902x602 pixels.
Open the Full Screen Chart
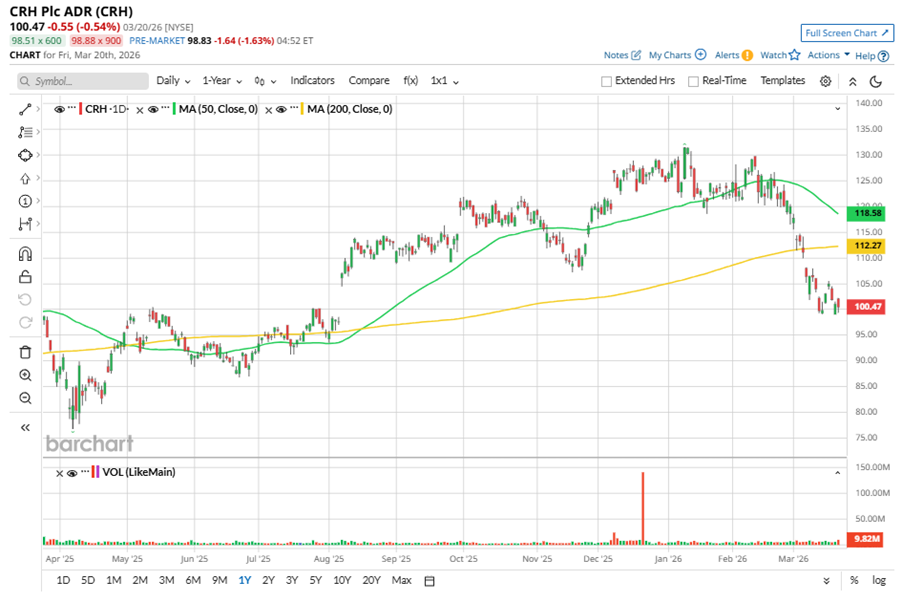pyautogui.click(x=847, y=33)
